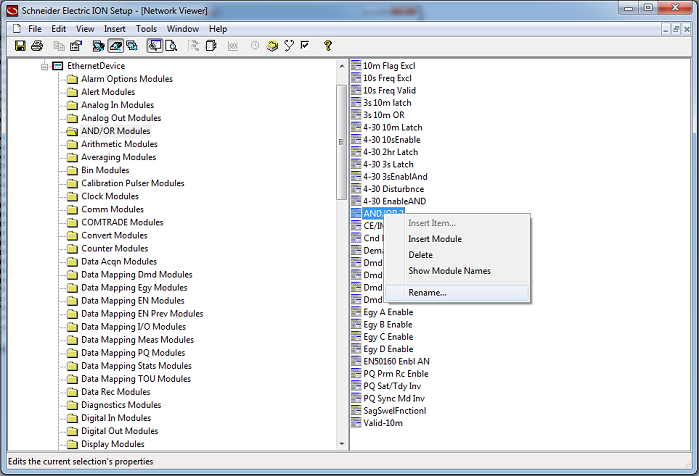Viewport: 699px width, 476px height.
Task: Select the PQ Sync Md Inv module
Action: [x=394, y=398]
